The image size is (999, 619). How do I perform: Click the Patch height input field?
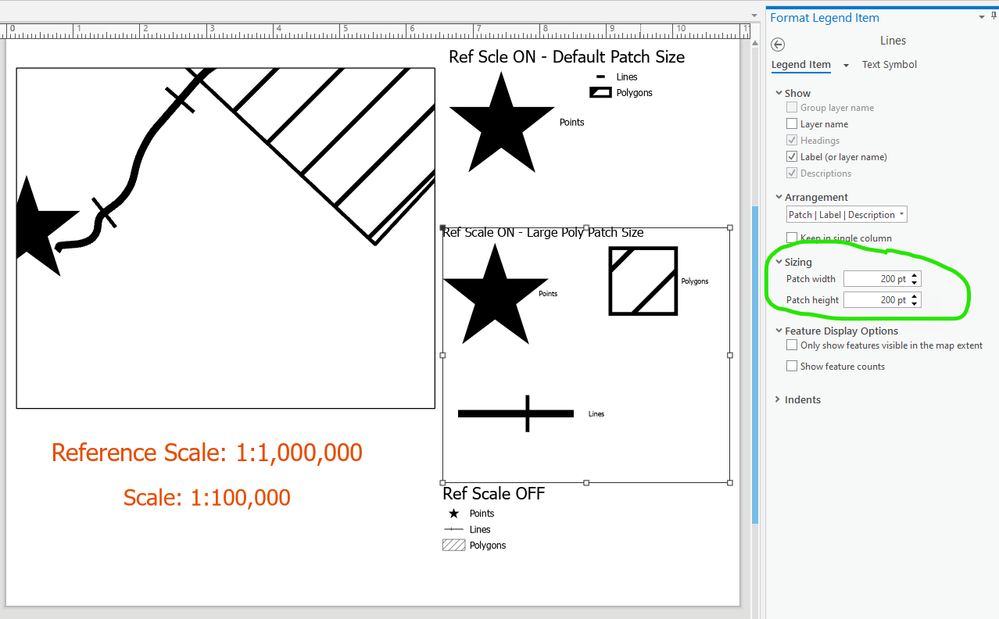(876, 300)
